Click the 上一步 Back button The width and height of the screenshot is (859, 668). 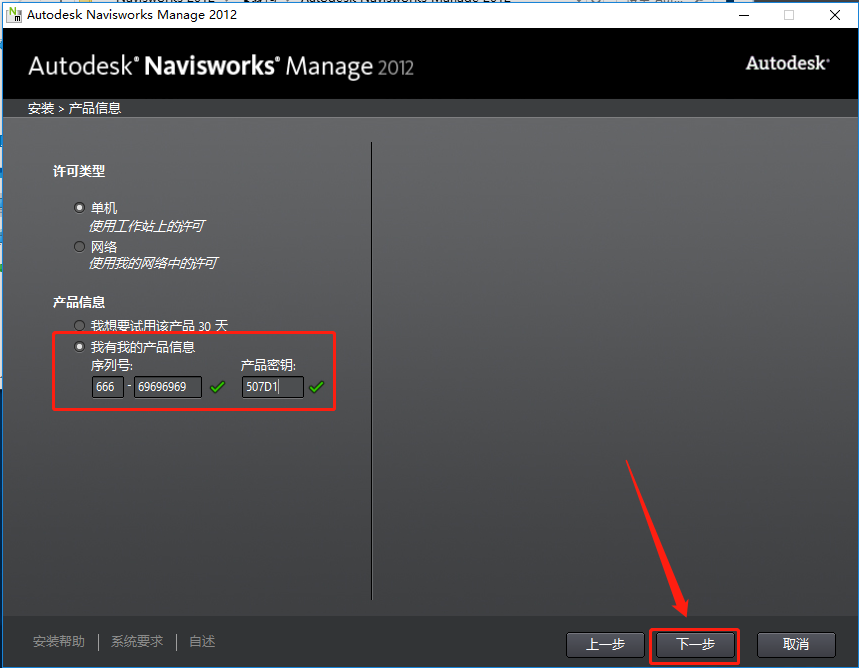pyautogui.click(x=605, y=644)
